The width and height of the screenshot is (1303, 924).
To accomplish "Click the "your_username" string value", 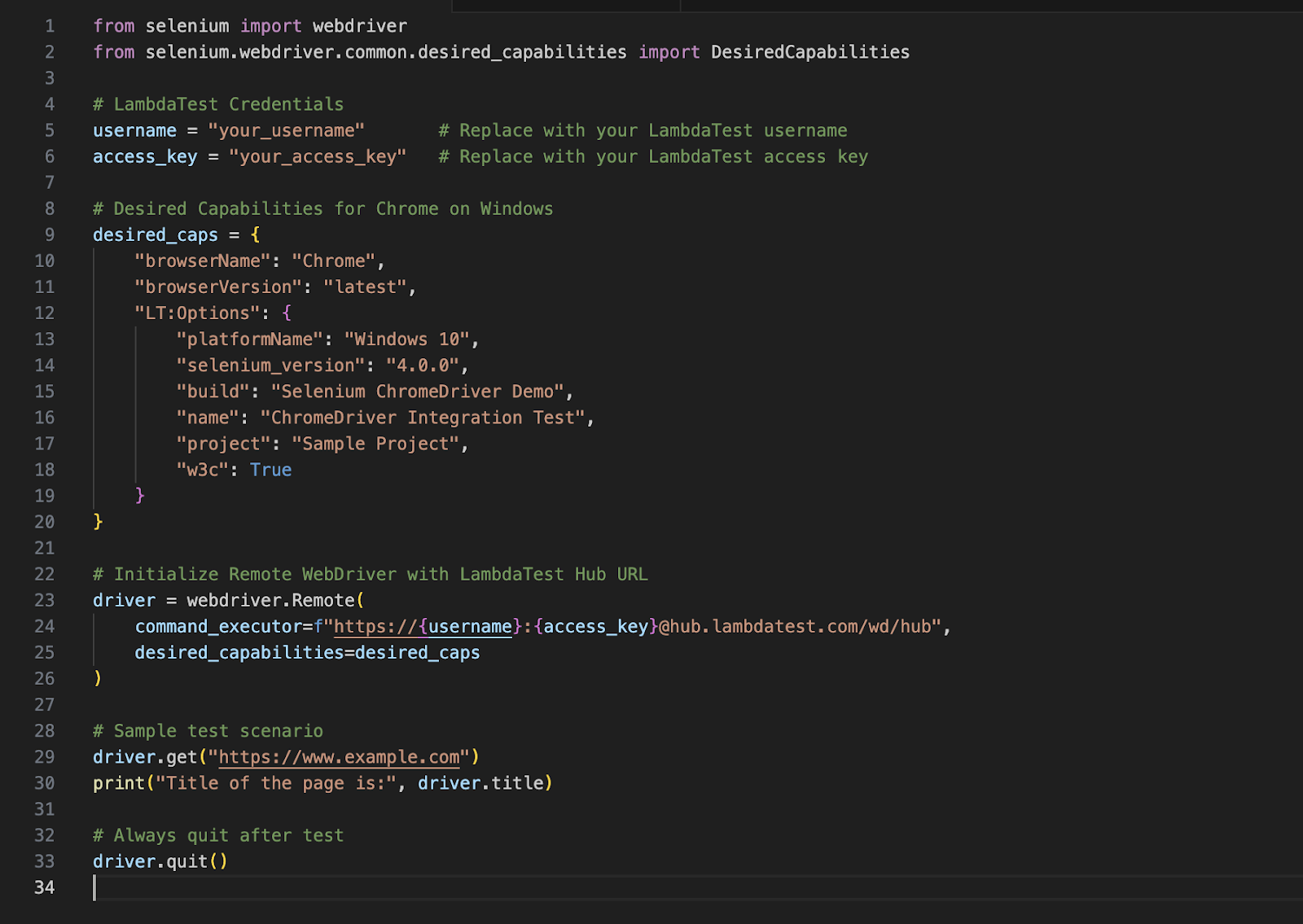I will point(286,131).
